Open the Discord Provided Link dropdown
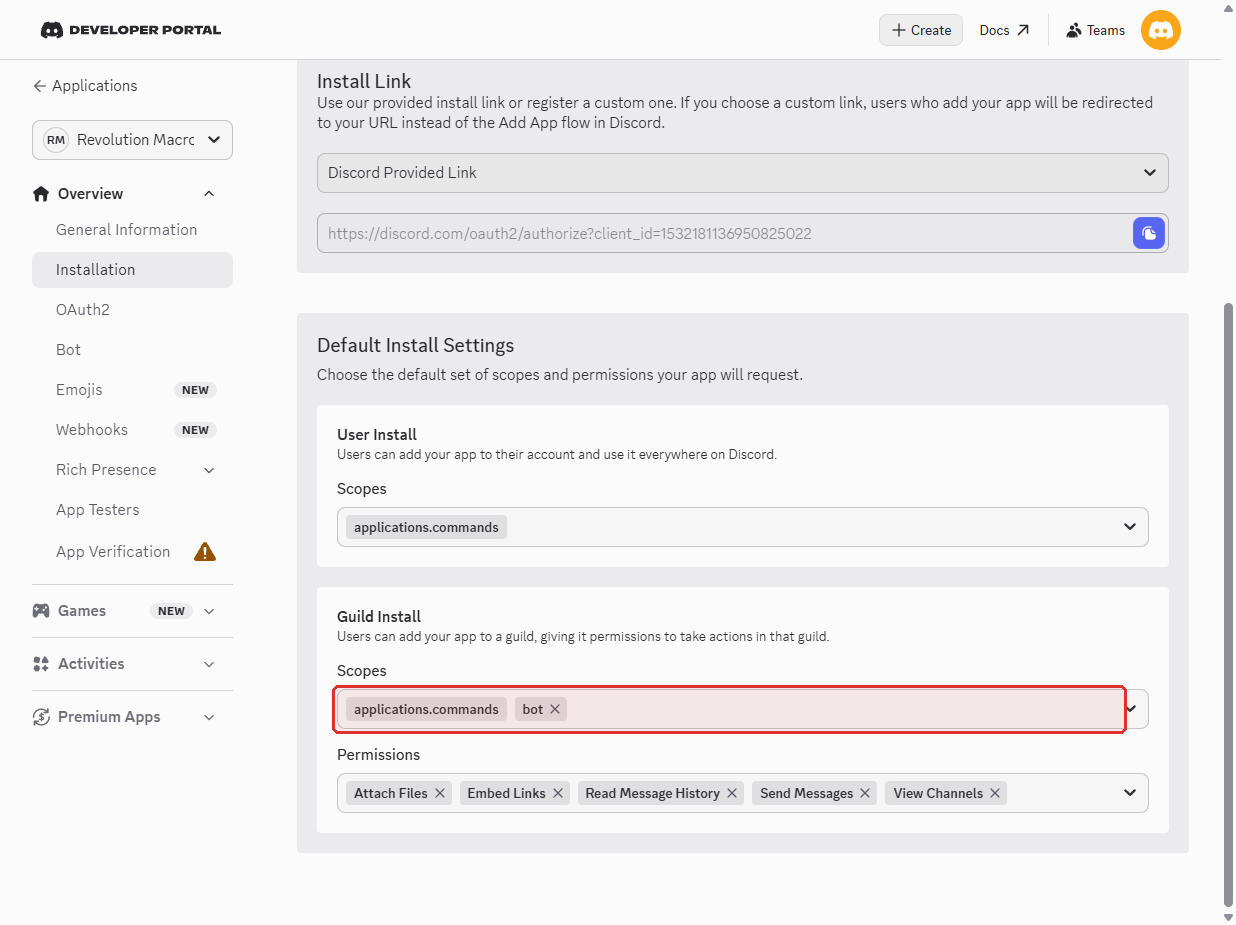This screenshot has height=925, width=1236. 743,173
